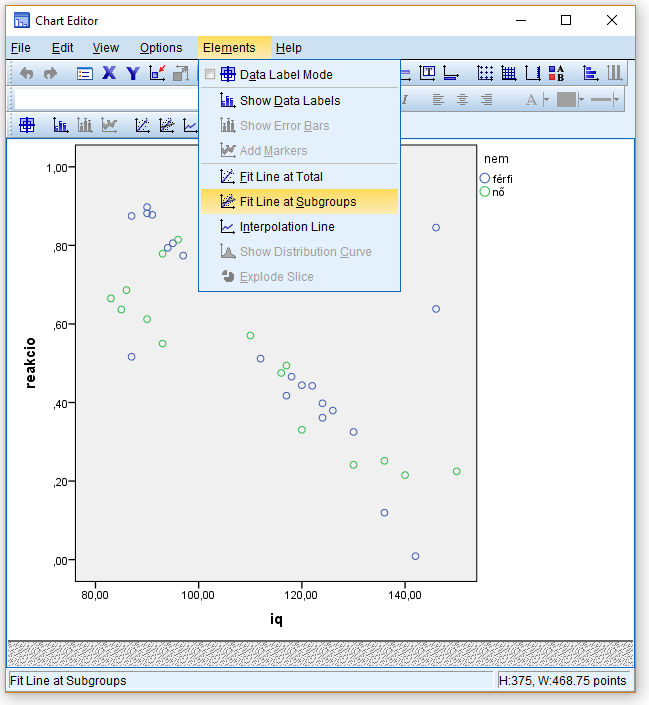Viewport: 649px width, 705px height.
Task: Click the fit line at total toolbar icon
Action: [x=143, y=125]
